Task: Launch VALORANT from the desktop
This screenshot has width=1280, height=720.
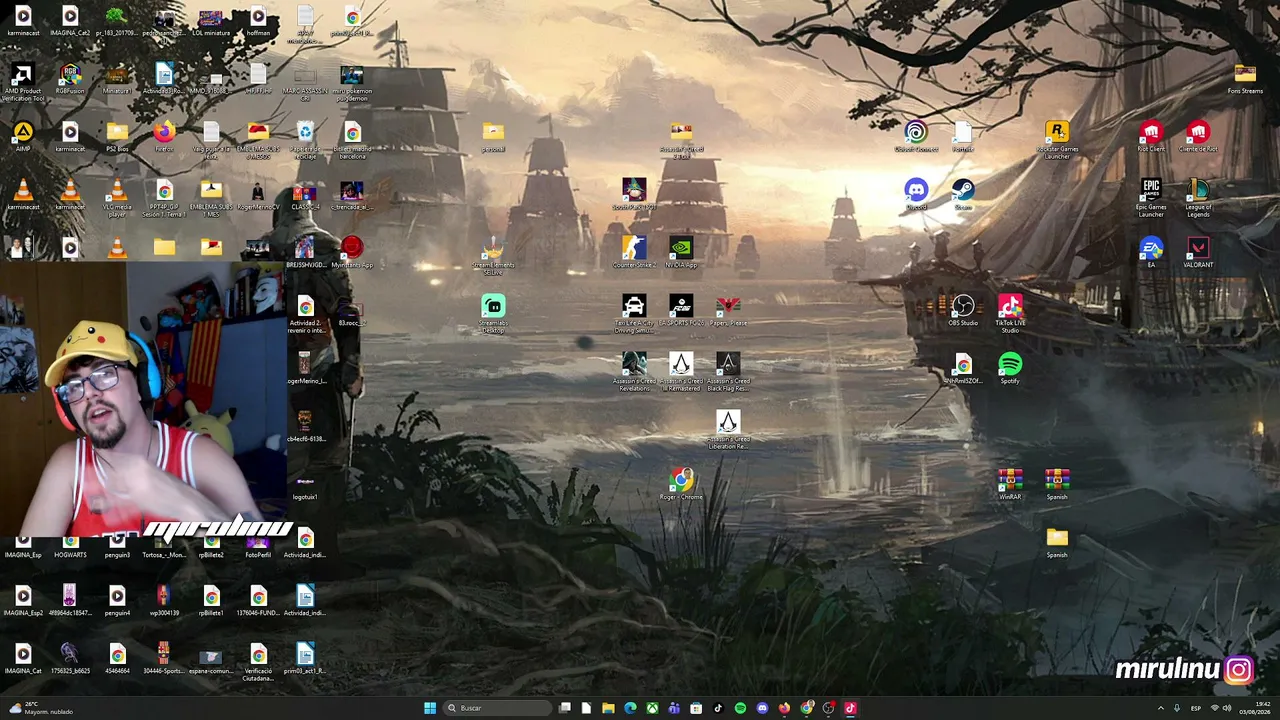Action: (x=1198, y=252)
